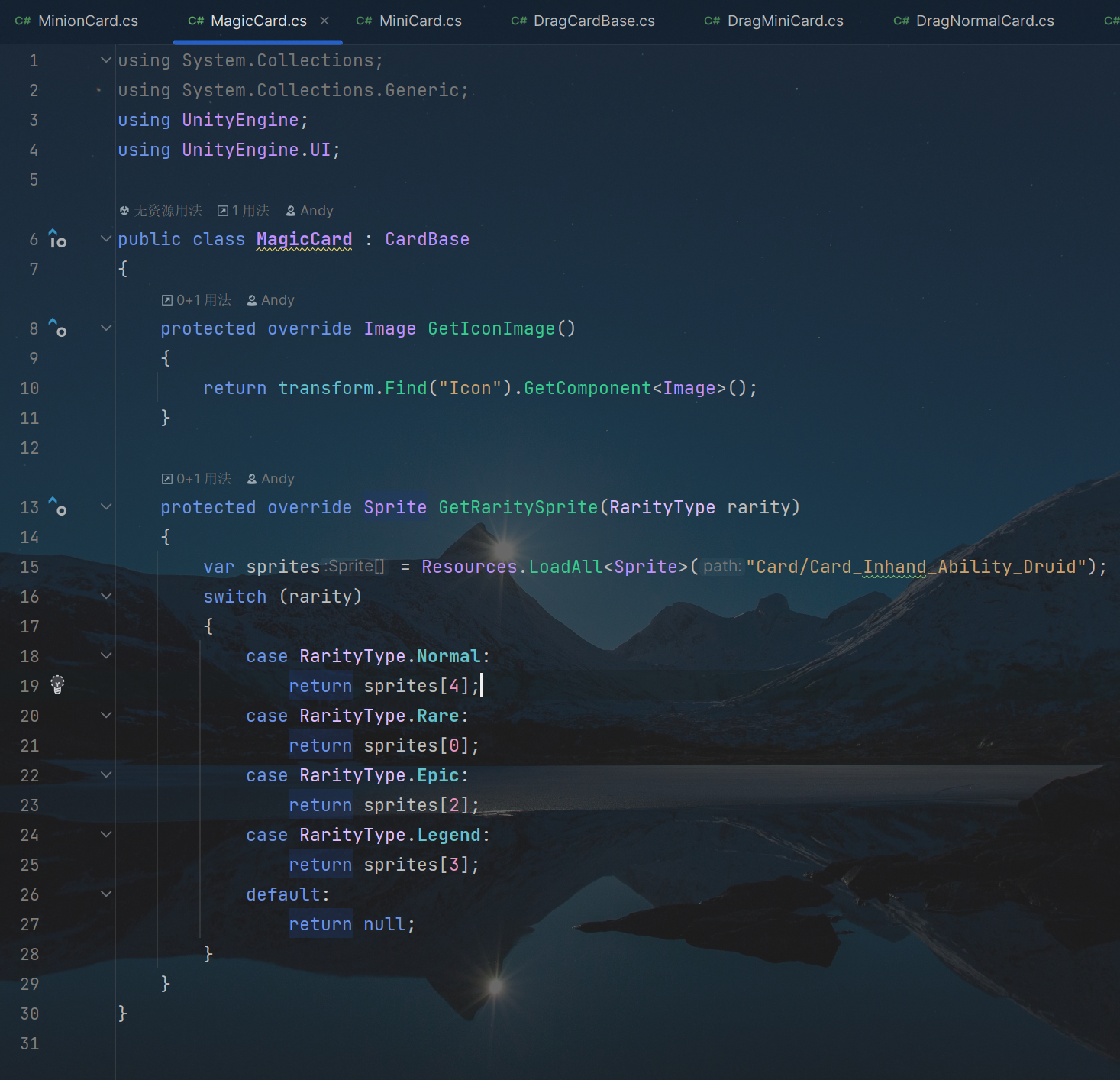The width and height of the screenshot is (1120, 1080).
Task: Click the LoadAll method call
Action: click(x=566, y=567)
